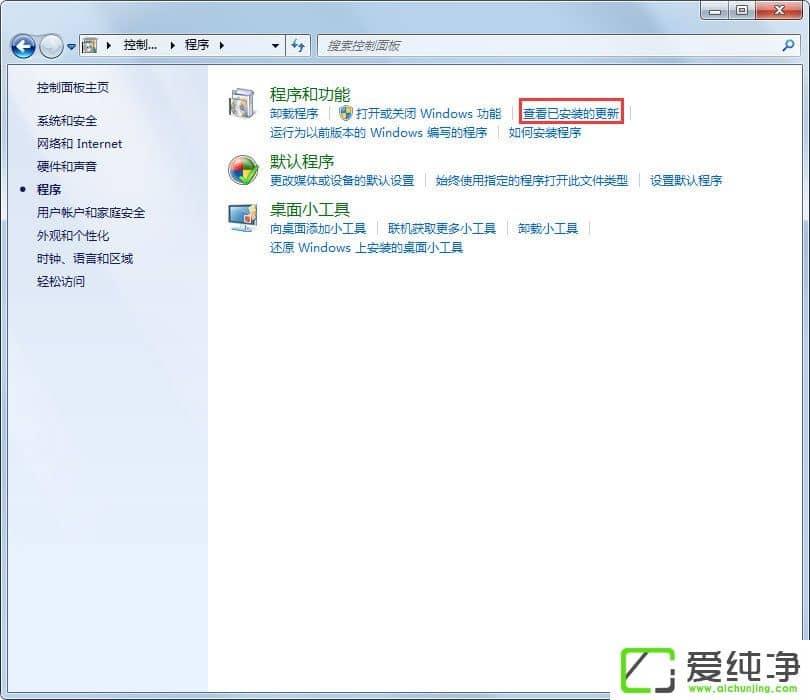The height and width of the screenshot is (700, 810).
Task: Expand the address bar breadcrumb dropdown
Action: (277, 45)
